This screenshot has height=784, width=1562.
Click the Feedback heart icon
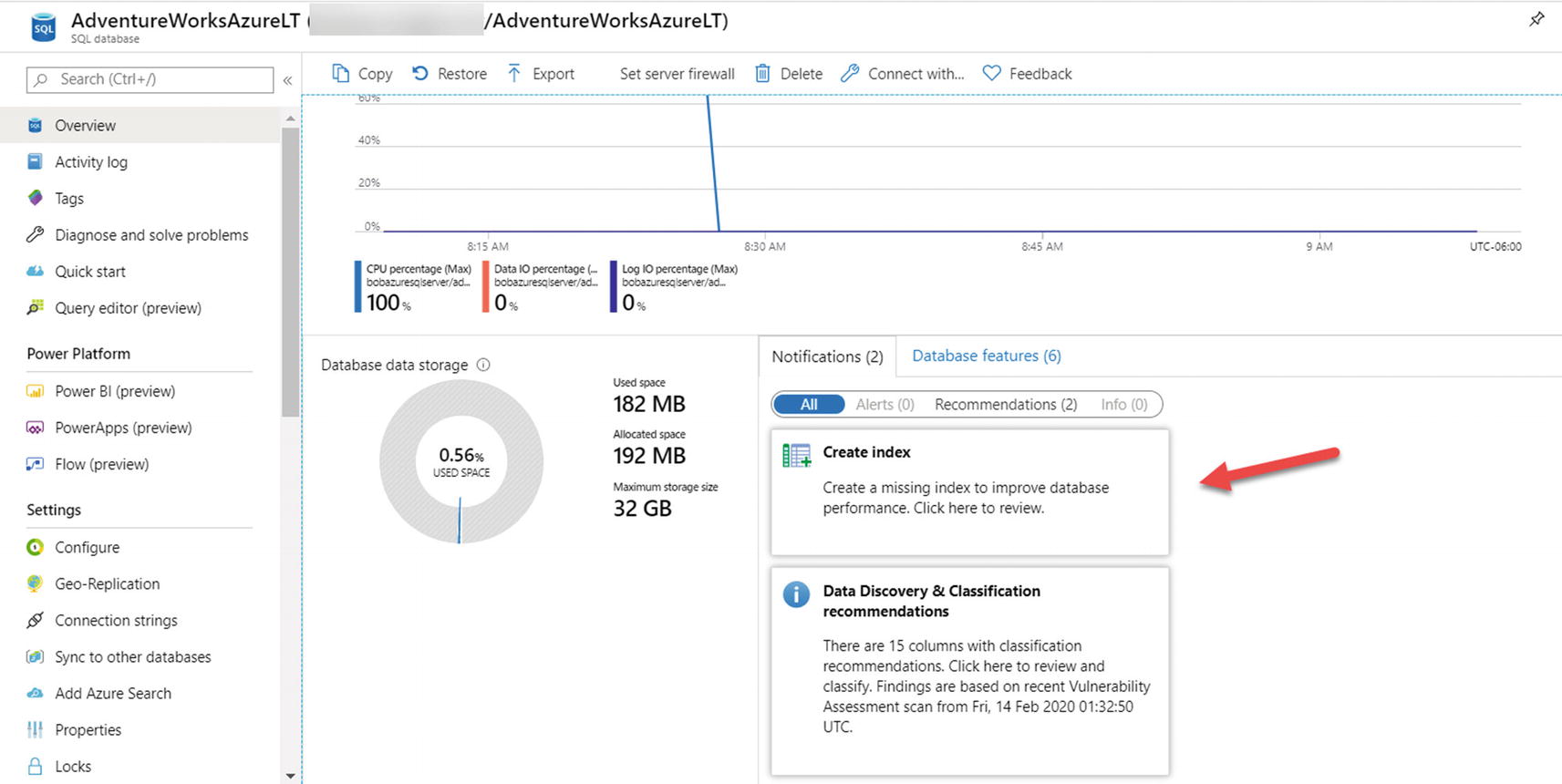click(x=991, y=73)
